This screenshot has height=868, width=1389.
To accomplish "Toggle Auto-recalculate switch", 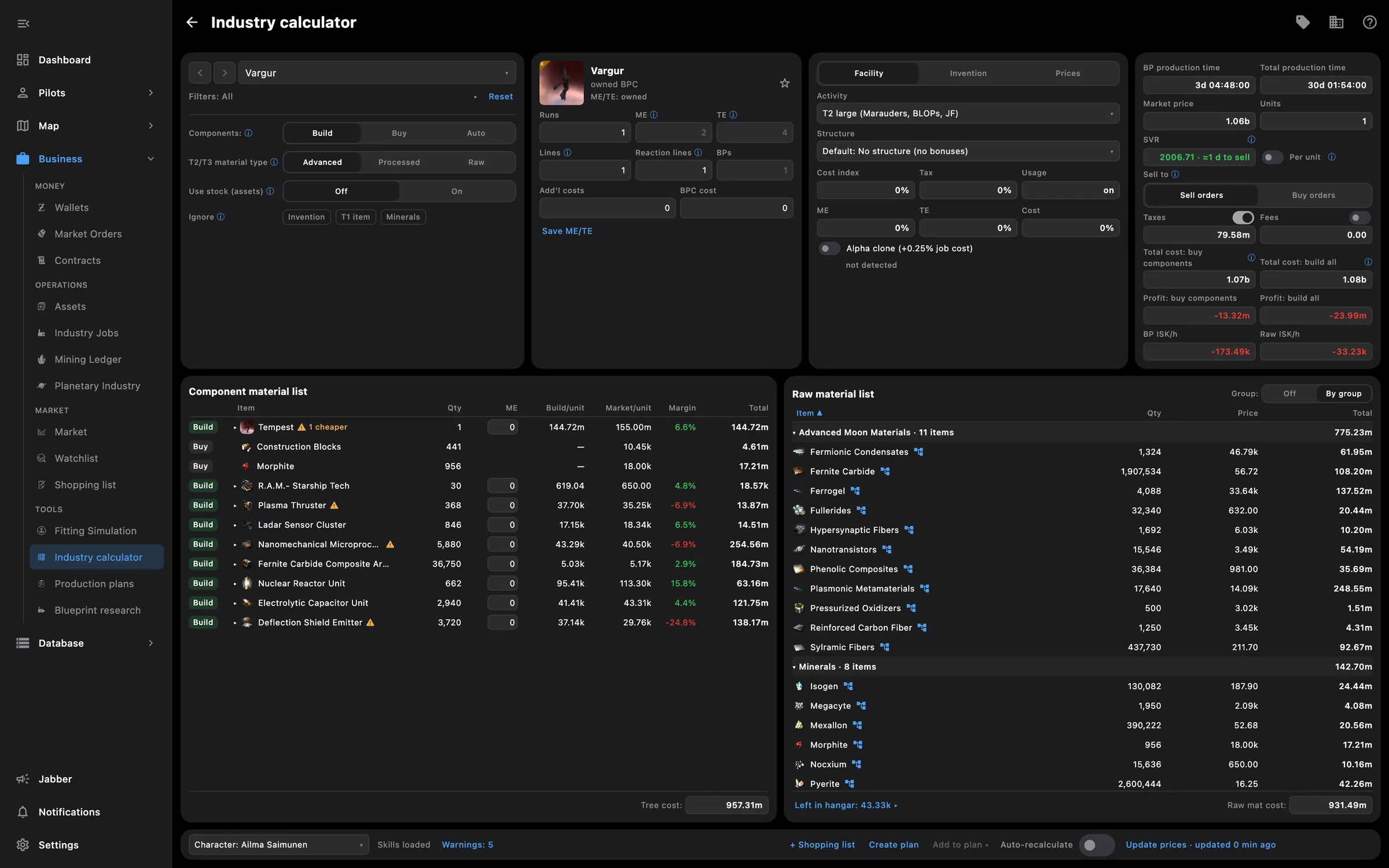I will pyautogui.click(x=1096, y=845).
